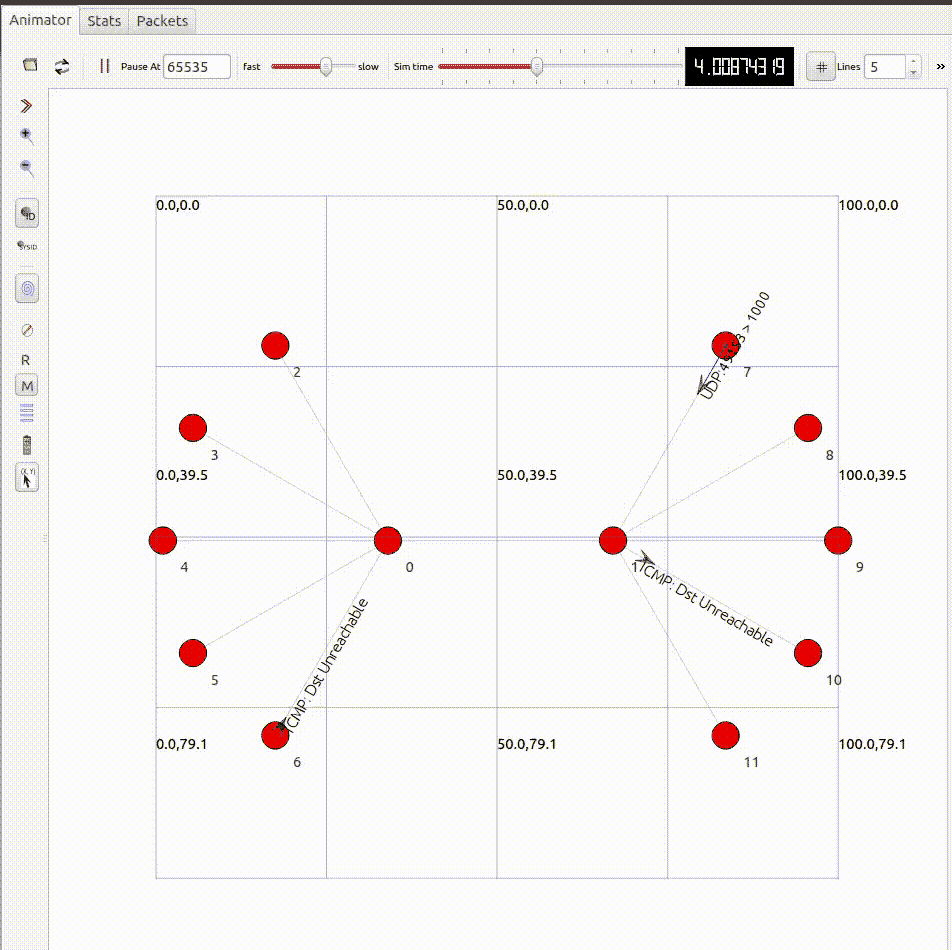Viewport: 952px width, 950px height.
Task: Click the 100.0,0.0 grid coordinate label
Action: click(868, 205)
